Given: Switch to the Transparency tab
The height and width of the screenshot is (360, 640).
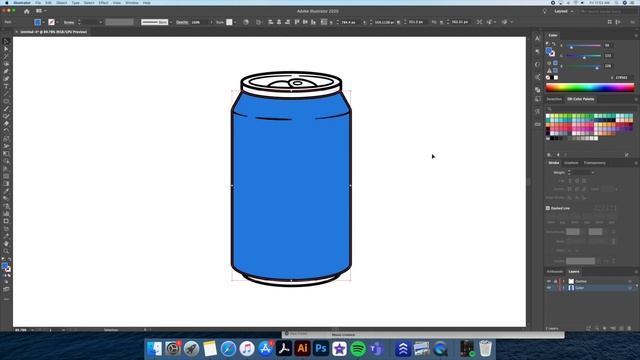Looking at the screenshot, I should pyautogui.click(x=594, y=163).
